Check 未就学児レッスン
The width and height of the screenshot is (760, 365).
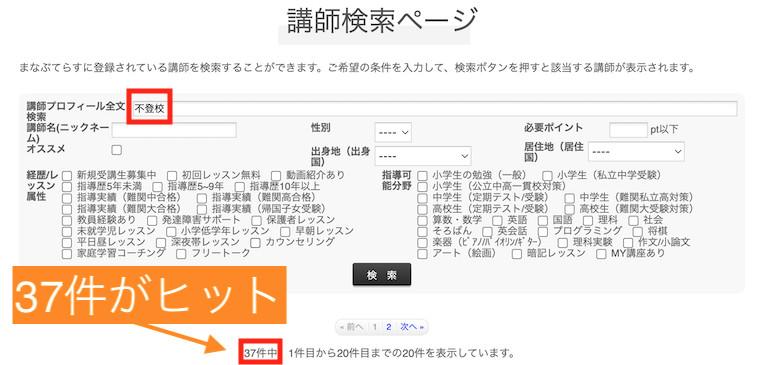pyautogui.click(x=67, y=231)
